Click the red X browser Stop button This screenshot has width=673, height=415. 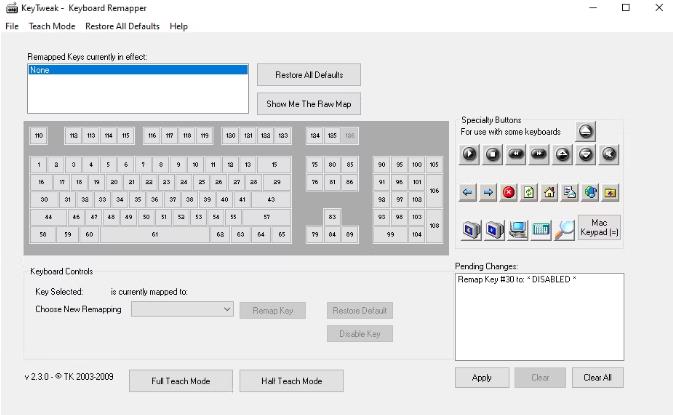coord(509,193)
